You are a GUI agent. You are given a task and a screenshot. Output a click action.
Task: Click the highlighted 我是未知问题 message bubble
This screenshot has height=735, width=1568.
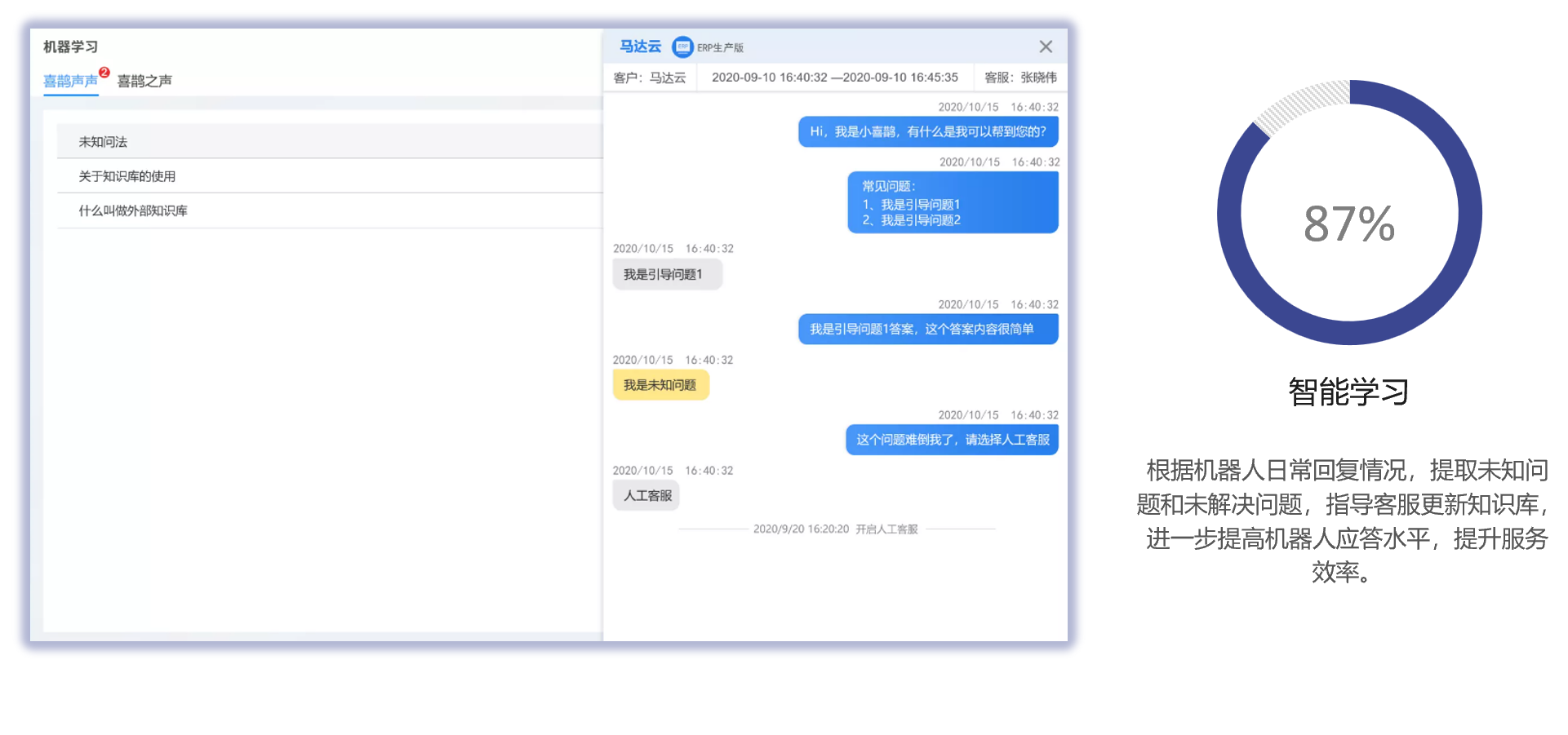(x=660, y=385)
